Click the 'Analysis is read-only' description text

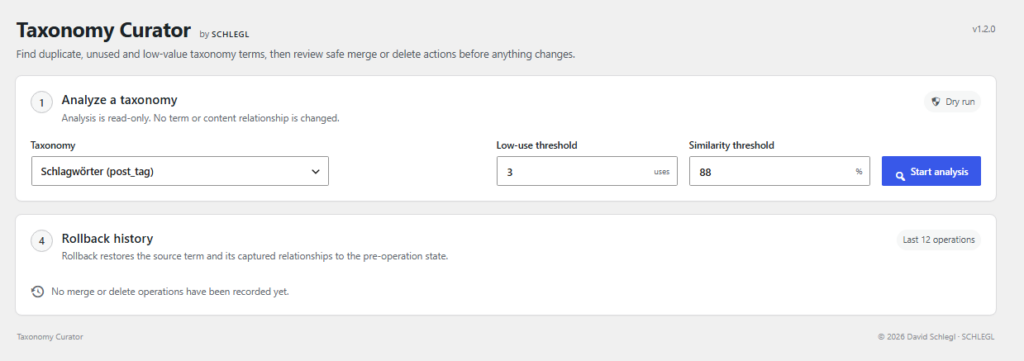[x=200, y=118]
